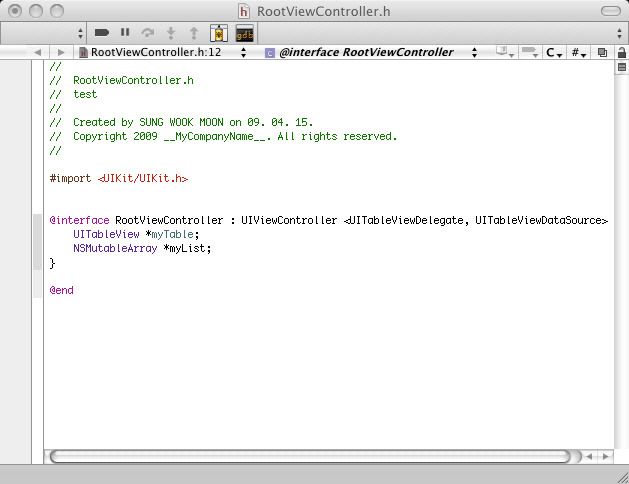
Task: Click the '#import' directive text
Action: point(70,178)
